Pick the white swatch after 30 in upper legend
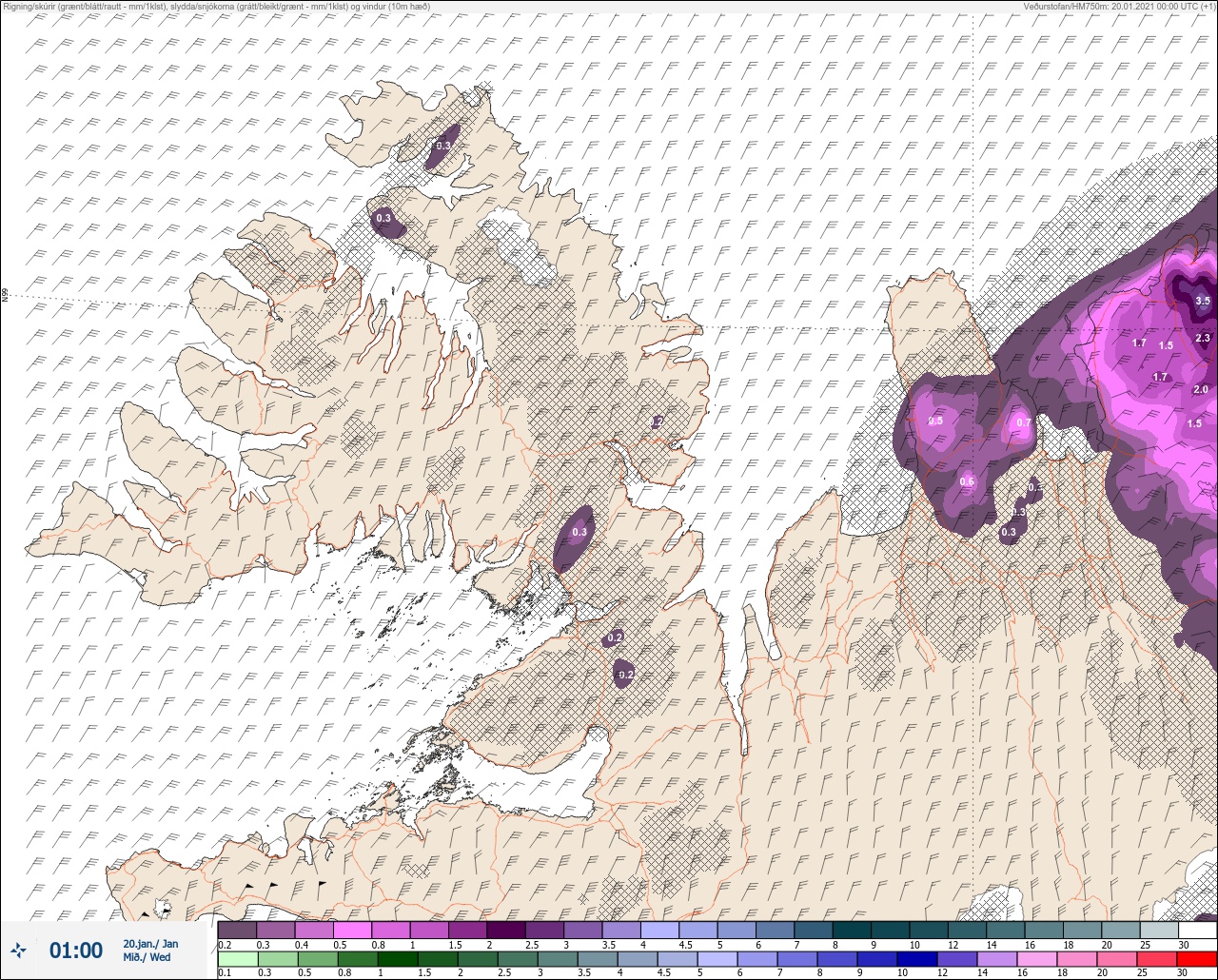This screenshot has height=980, width=1218. [1197, 930]
